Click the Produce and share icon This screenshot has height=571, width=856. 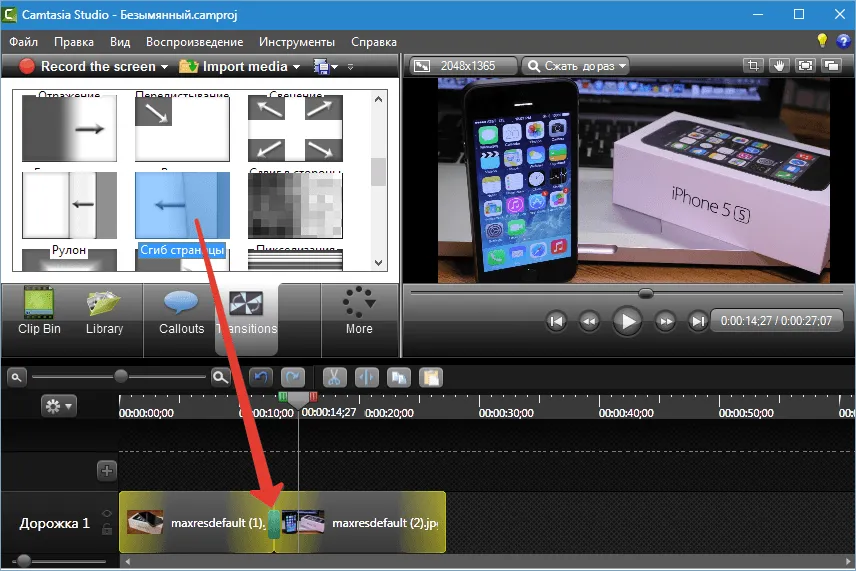pos(321,67)
